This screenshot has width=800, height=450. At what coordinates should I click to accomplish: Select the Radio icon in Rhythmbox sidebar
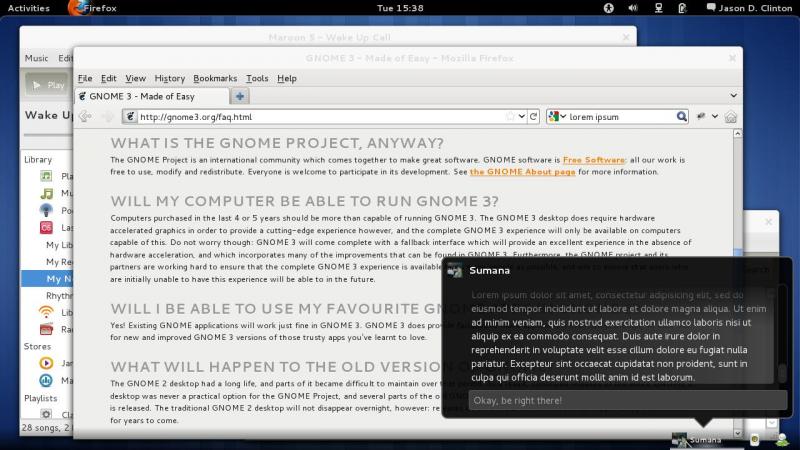46,329
